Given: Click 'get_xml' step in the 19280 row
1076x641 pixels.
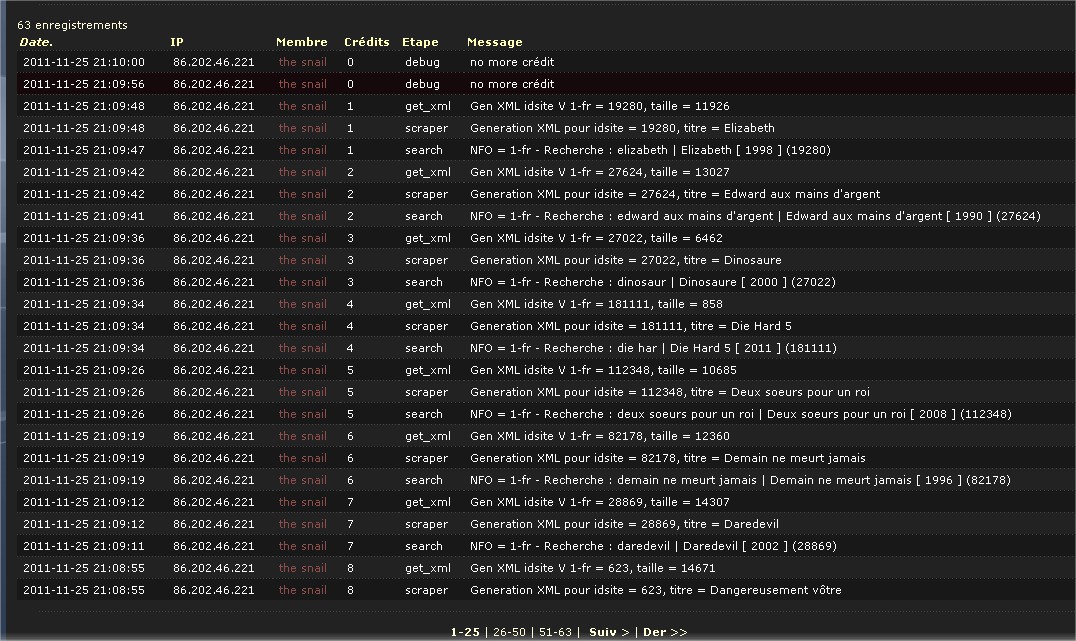Looking at the screenshot, I should click(x=428, y=106).
